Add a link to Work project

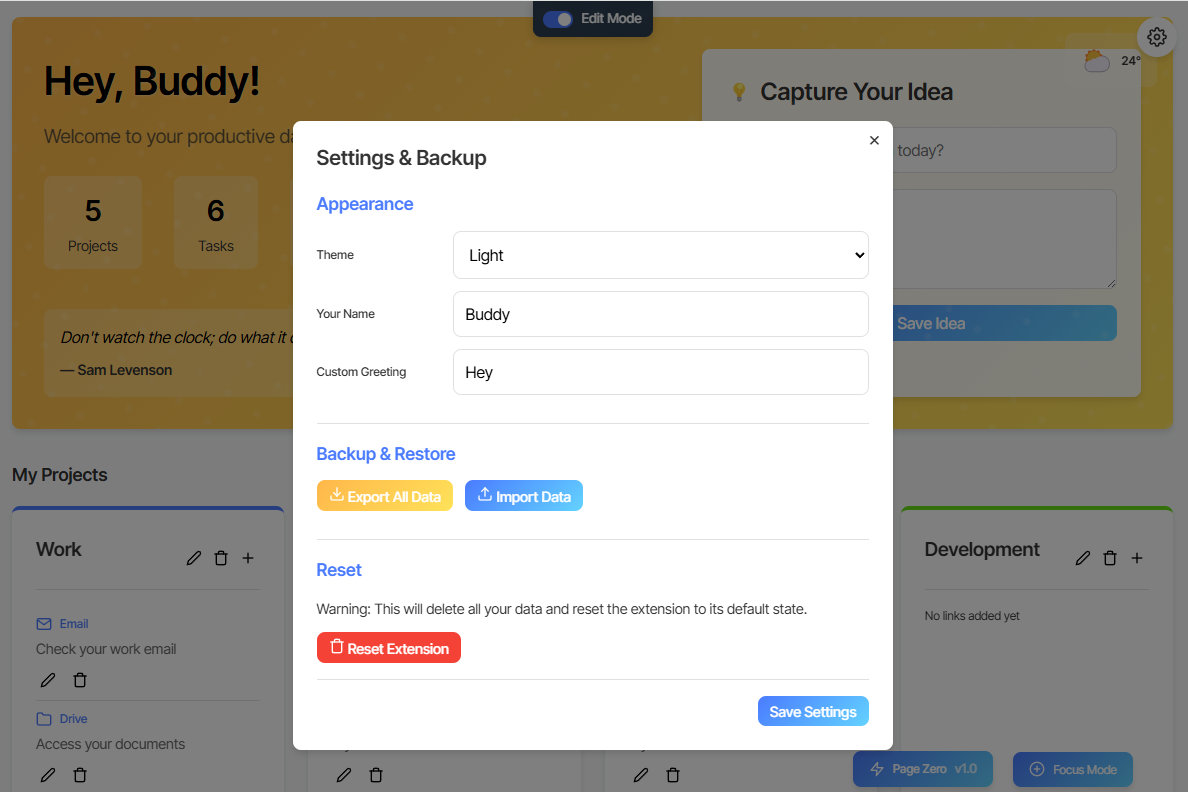pyautogui.click(x=248, y=558)
